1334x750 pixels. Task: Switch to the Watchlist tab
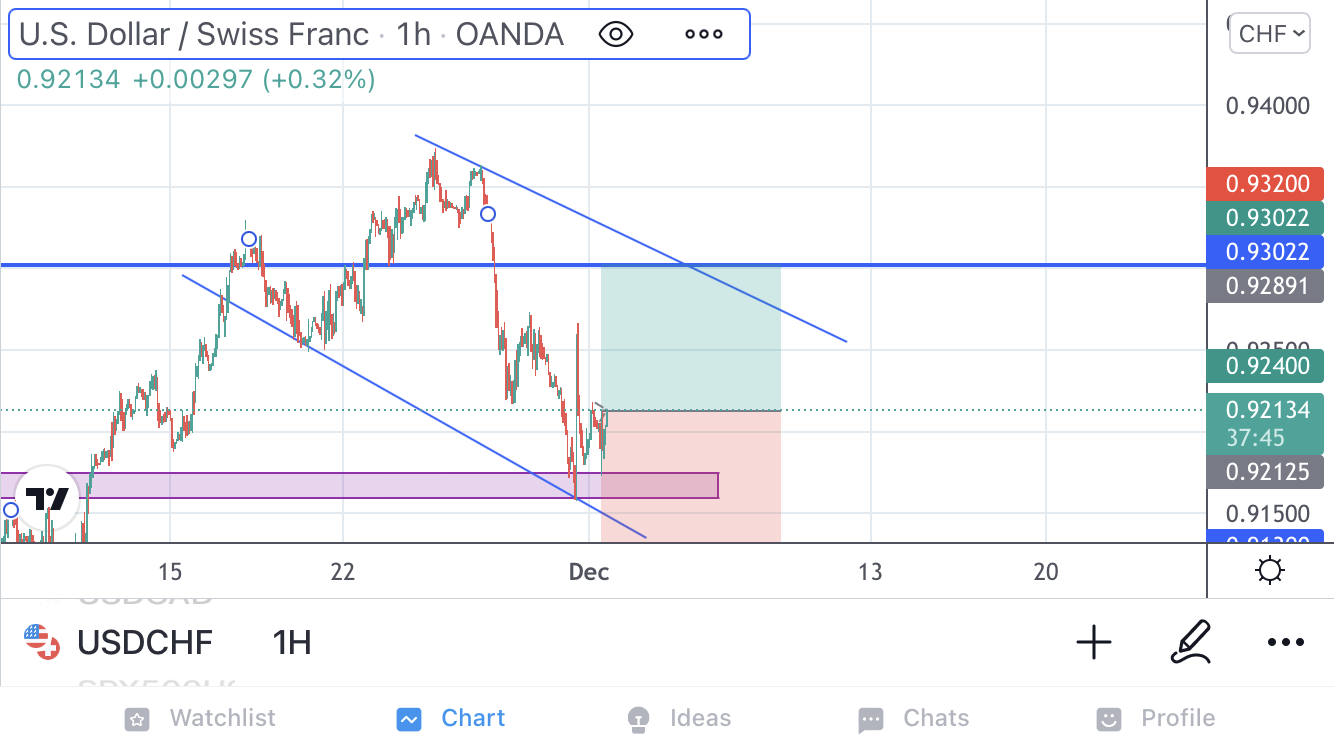click(201, 718)
